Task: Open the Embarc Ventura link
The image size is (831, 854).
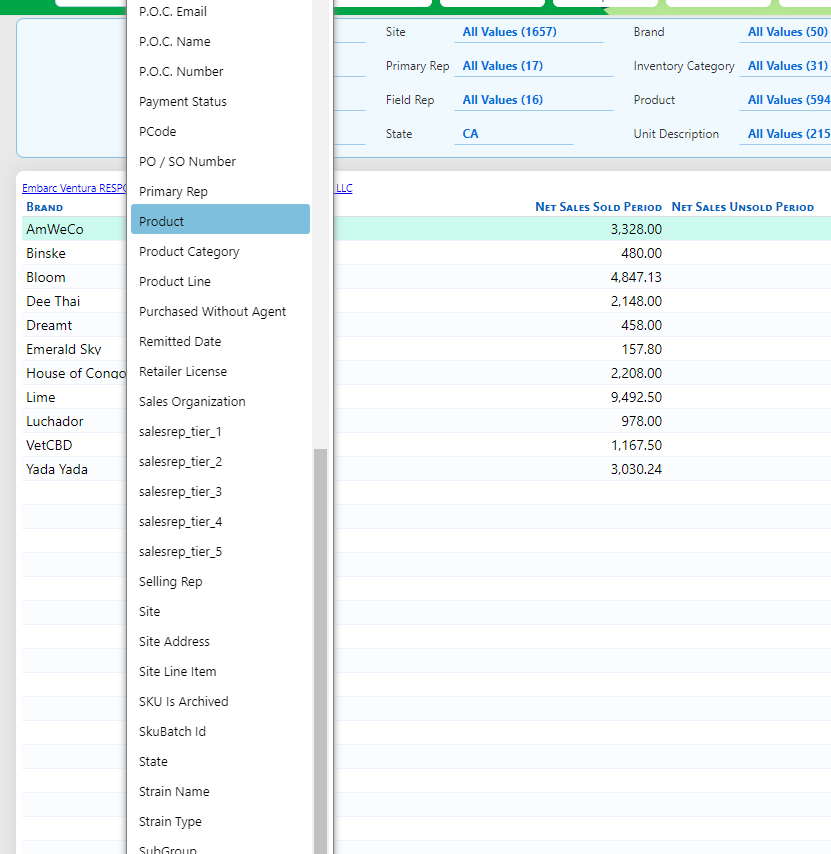Action: tap(72, 188)
